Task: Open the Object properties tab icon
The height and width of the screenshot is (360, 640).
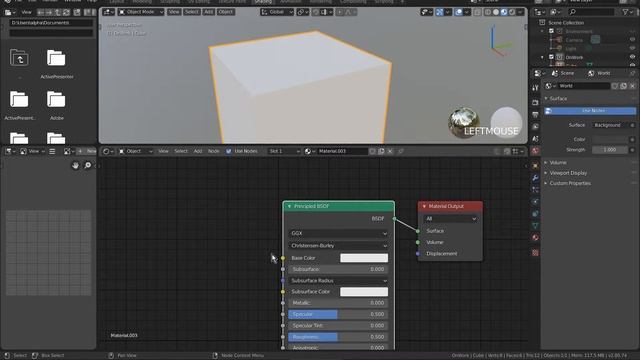Action: point(535,166)
